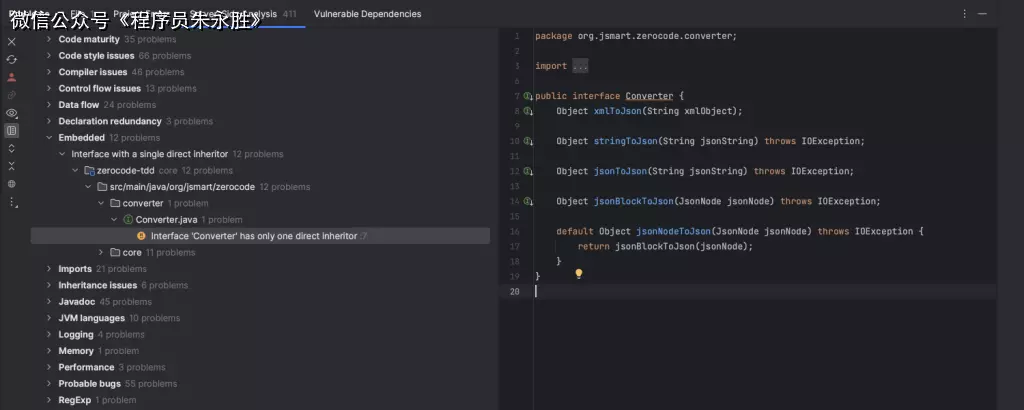Toggle the preview editor panel icon
Image resolution: width=1024 pixels, height=410 pixels.
coord(12,131)
